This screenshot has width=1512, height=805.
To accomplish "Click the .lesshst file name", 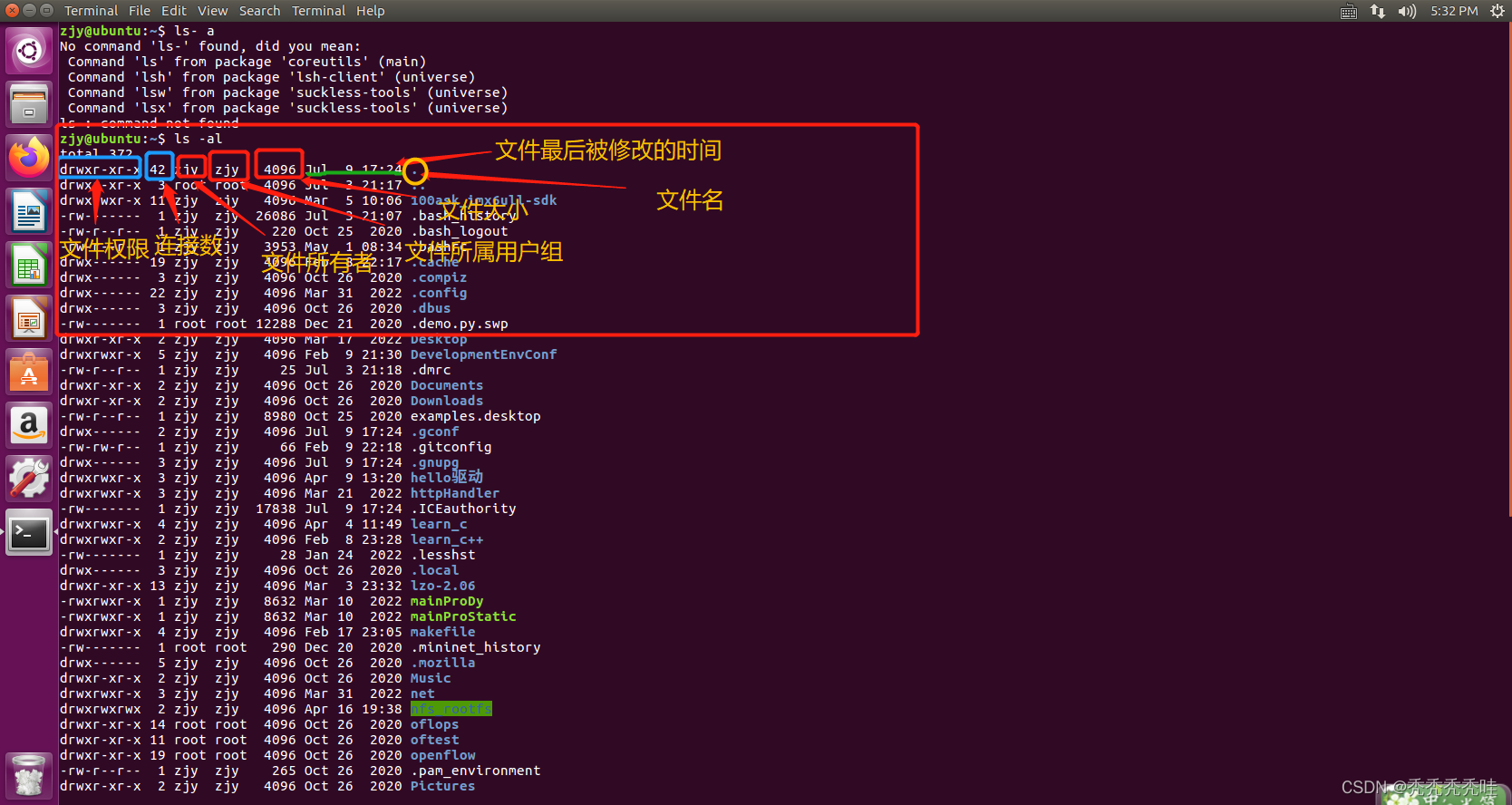I will point(442,555).
